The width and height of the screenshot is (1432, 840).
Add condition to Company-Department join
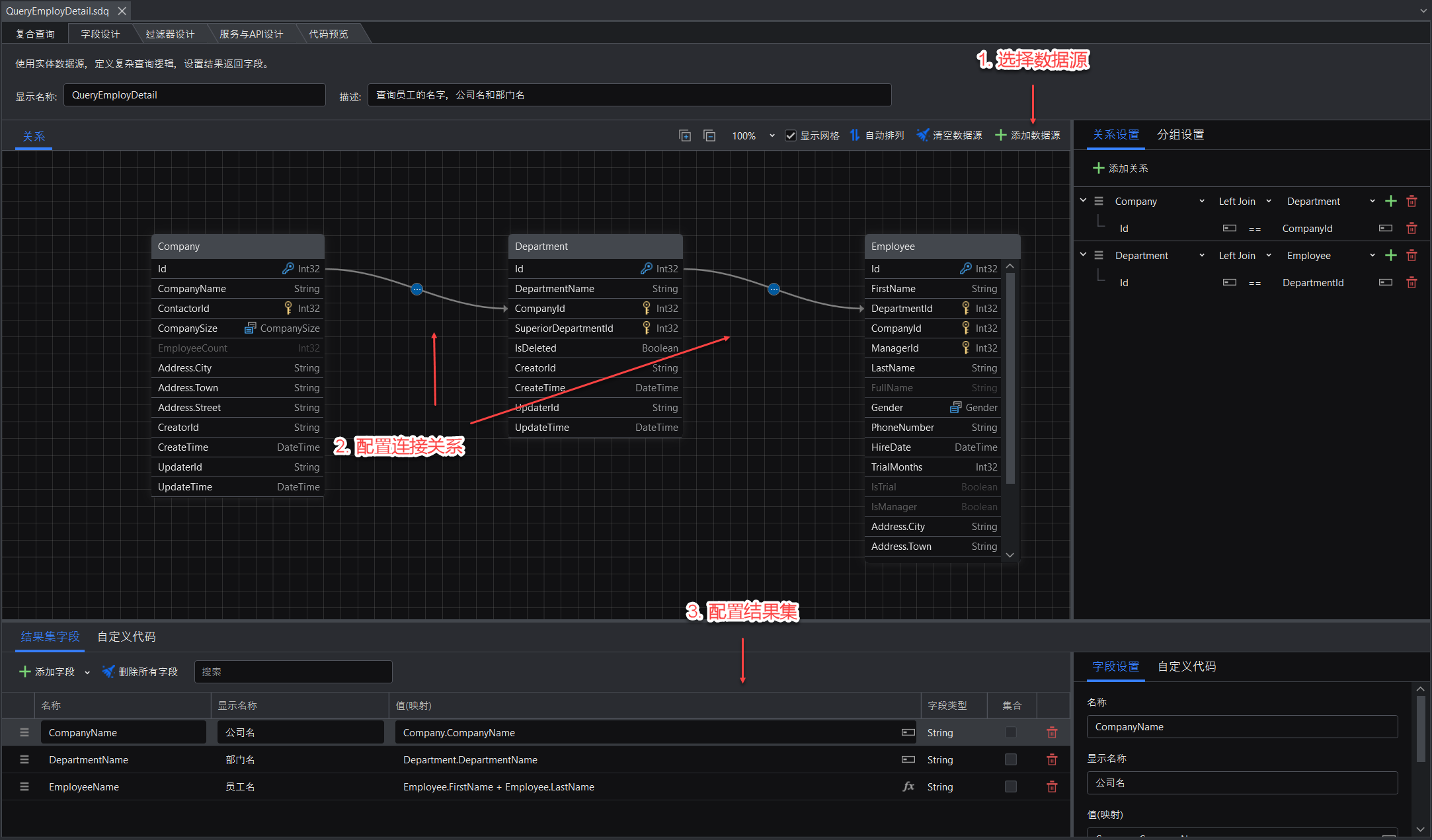(1391, 202)
